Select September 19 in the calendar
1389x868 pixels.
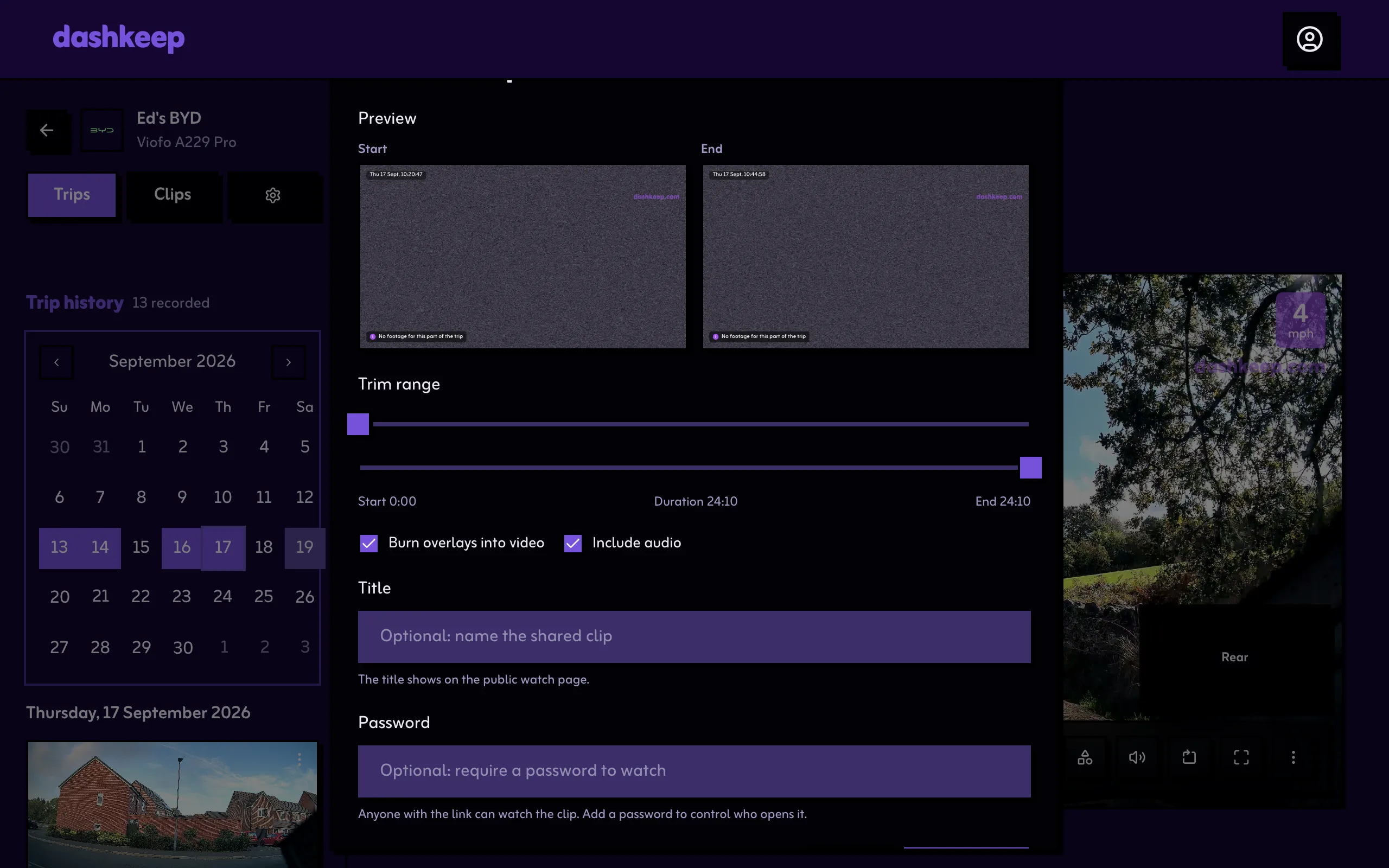pos(305,548)
